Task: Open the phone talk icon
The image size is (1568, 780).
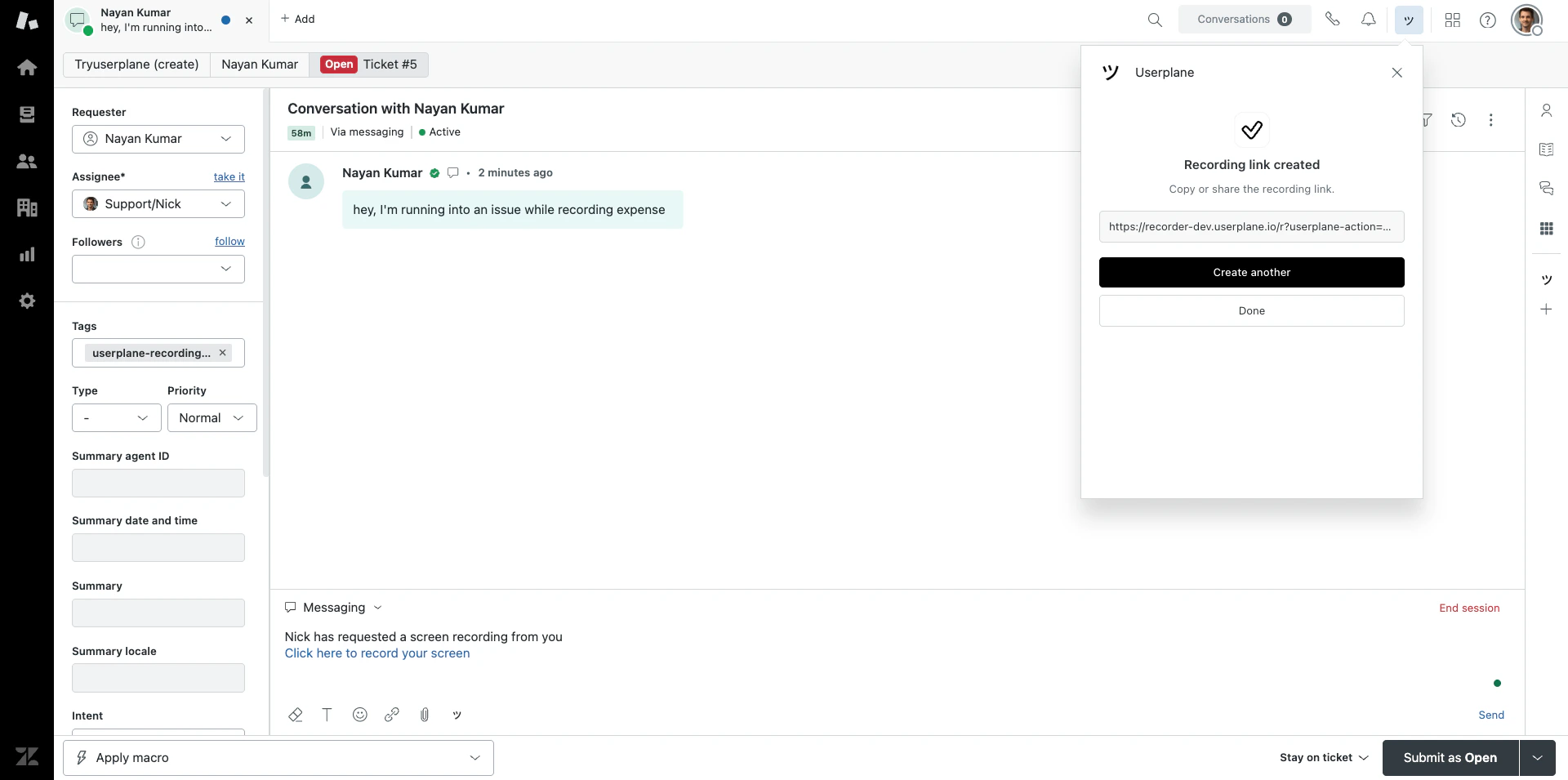Action: click(1332, 19)
